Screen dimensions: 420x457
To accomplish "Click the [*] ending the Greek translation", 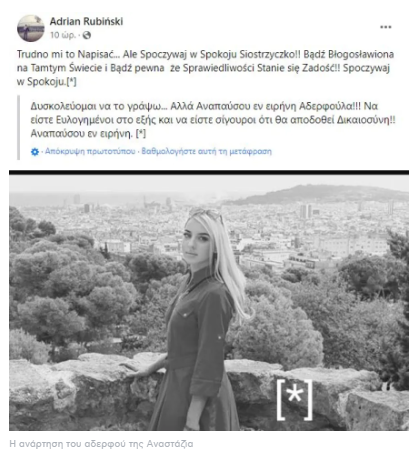I will [x=141, y=134].
